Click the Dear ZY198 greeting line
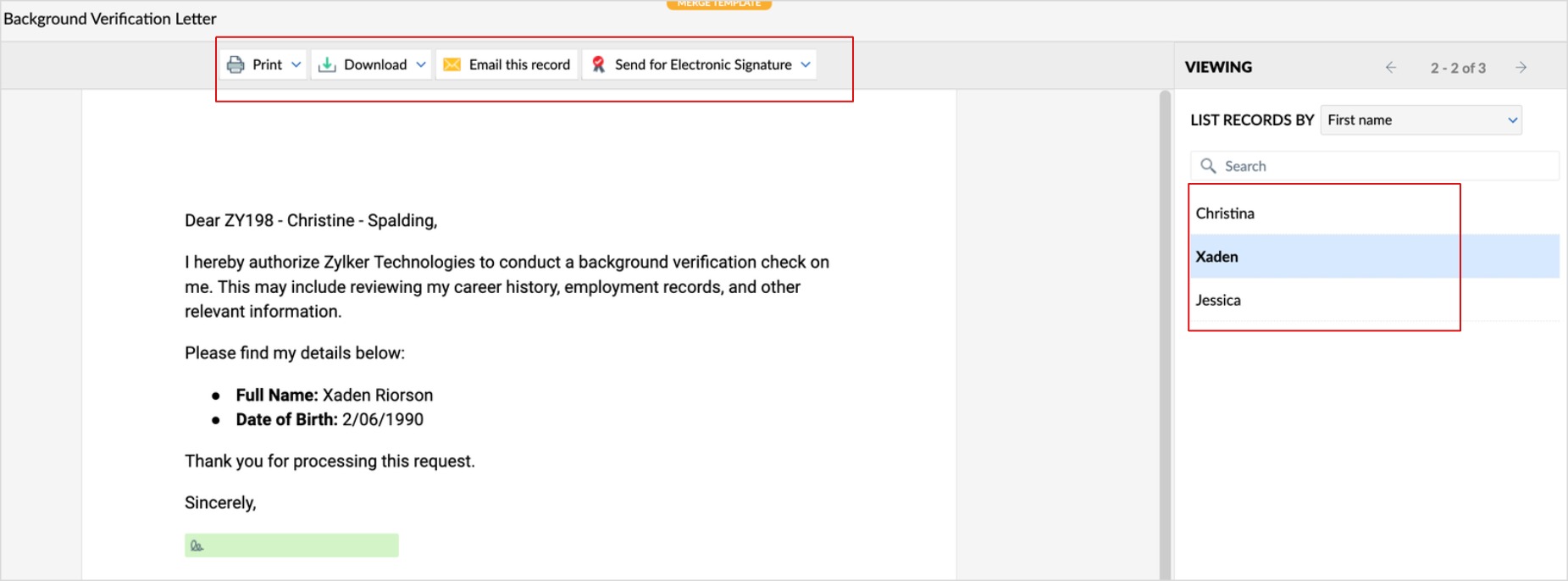 [311, 221]
